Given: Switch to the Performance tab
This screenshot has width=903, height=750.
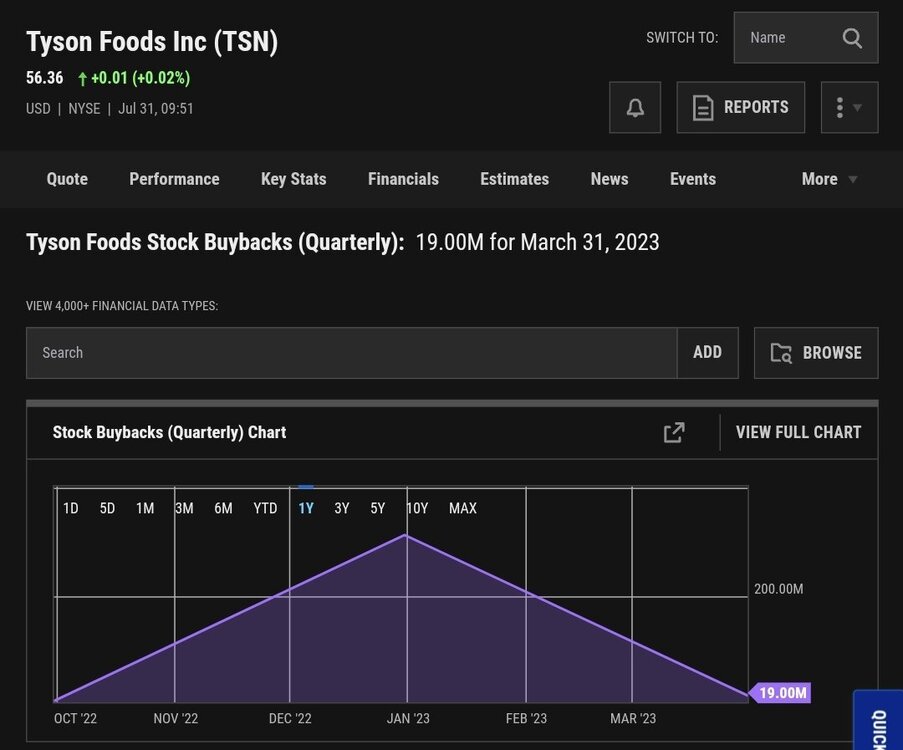Looking at the screenshot, I should coord(174,179).
